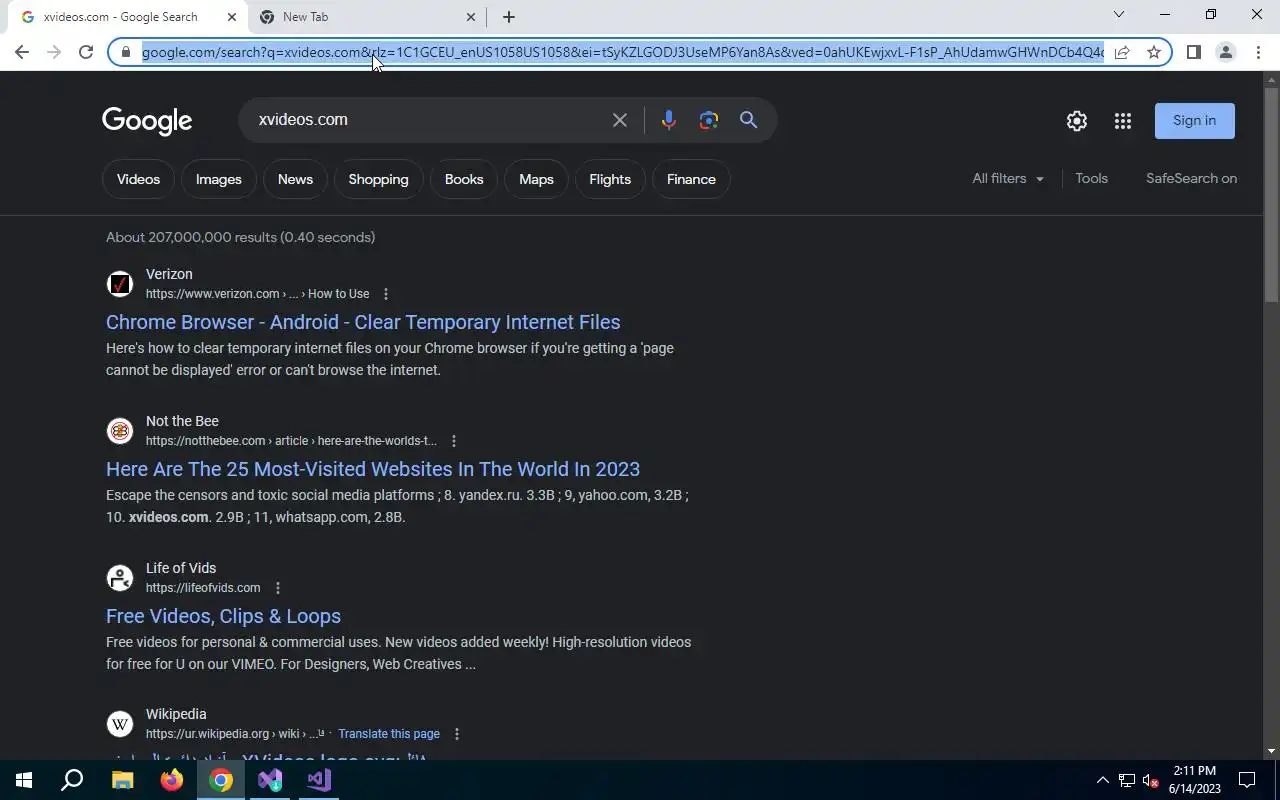The image size is (1280, 800).
Task: Switch to the Maps filter
Action: [x=536, y=180]
